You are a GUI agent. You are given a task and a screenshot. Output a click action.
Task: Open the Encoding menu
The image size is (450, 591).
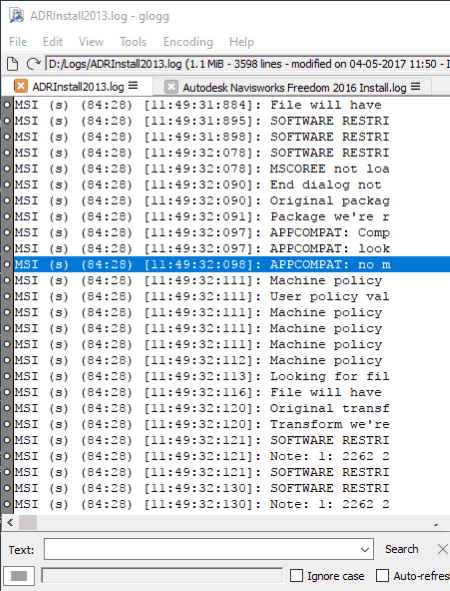click(x=188, y=42)
